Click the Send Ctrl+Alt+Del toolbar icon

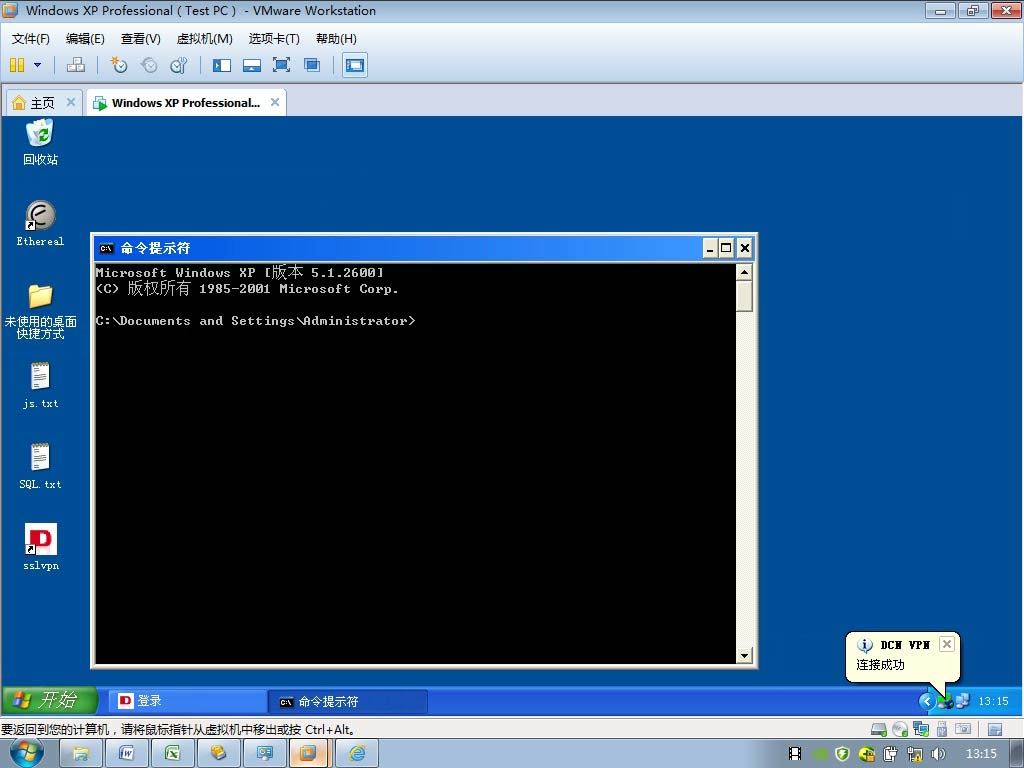pos(76,65)
